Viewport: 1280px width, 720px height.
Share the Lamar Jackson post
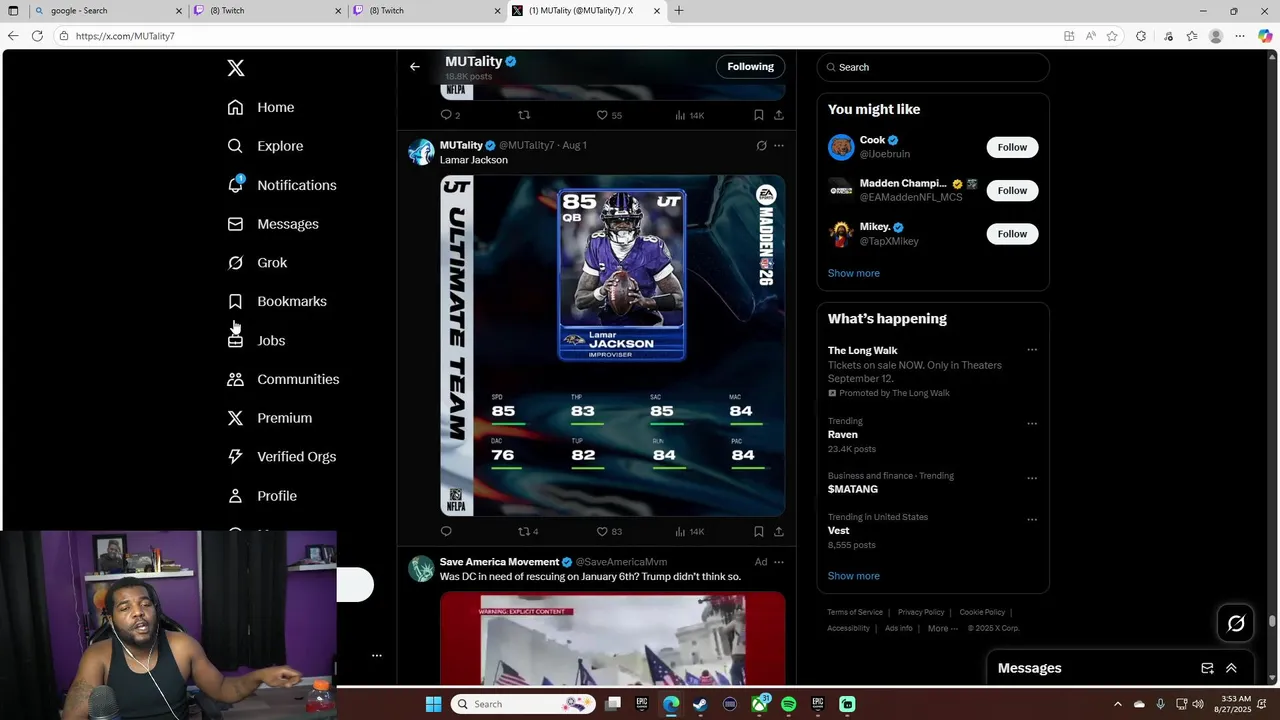click(779, 531)
